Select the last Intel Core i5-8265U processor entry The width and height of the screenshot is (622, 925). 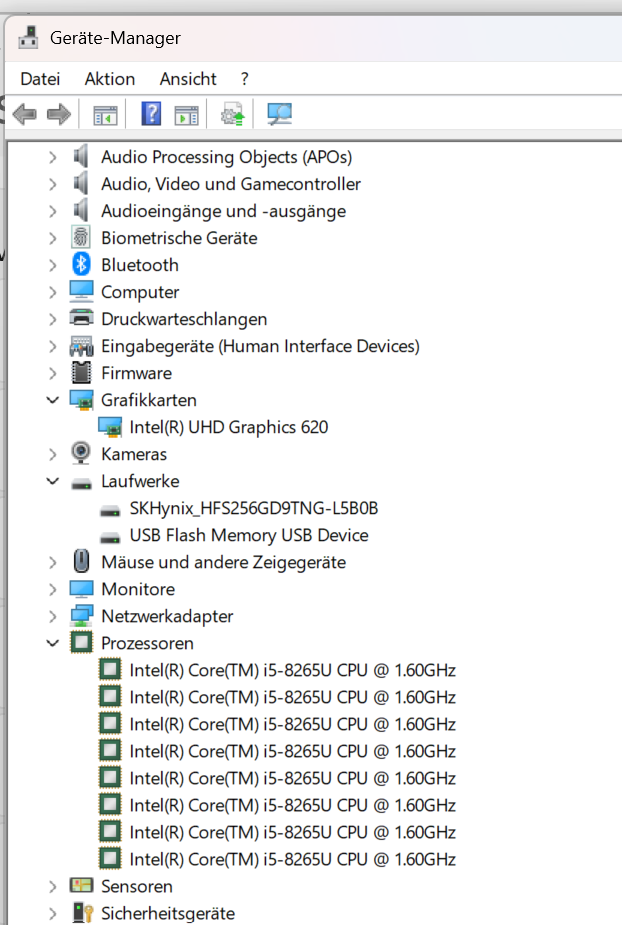(293, 860)
